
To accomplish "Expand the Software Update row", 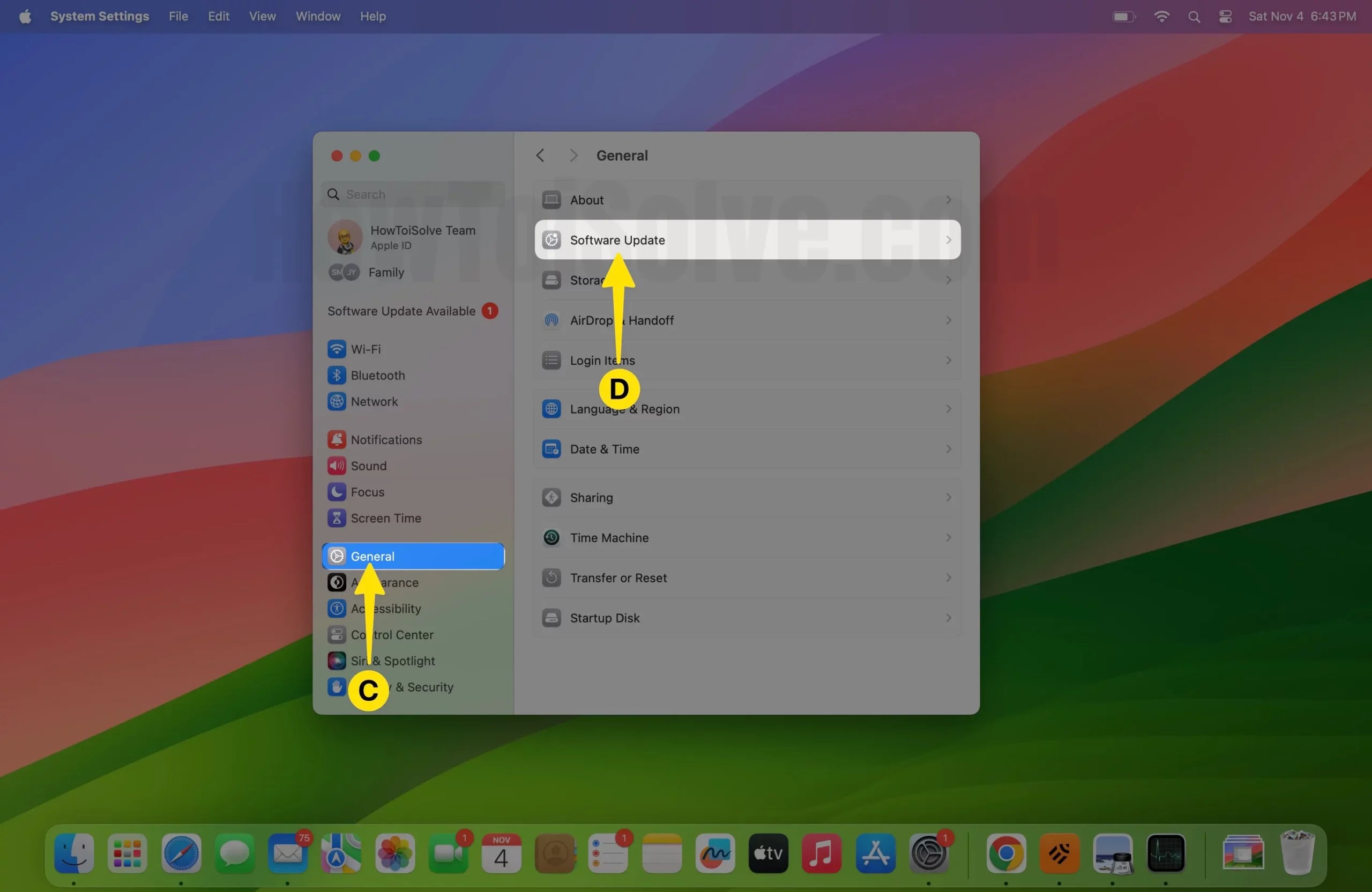I will pos(948,239).
